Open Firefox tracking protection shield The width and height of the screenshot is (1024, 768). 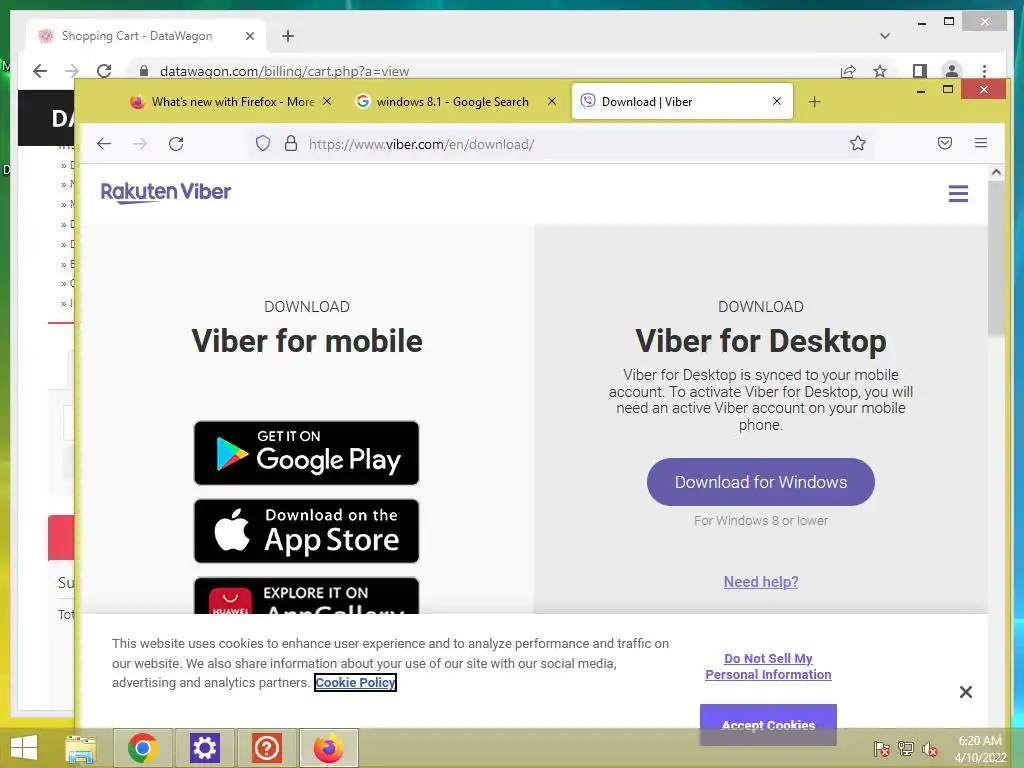263,144
